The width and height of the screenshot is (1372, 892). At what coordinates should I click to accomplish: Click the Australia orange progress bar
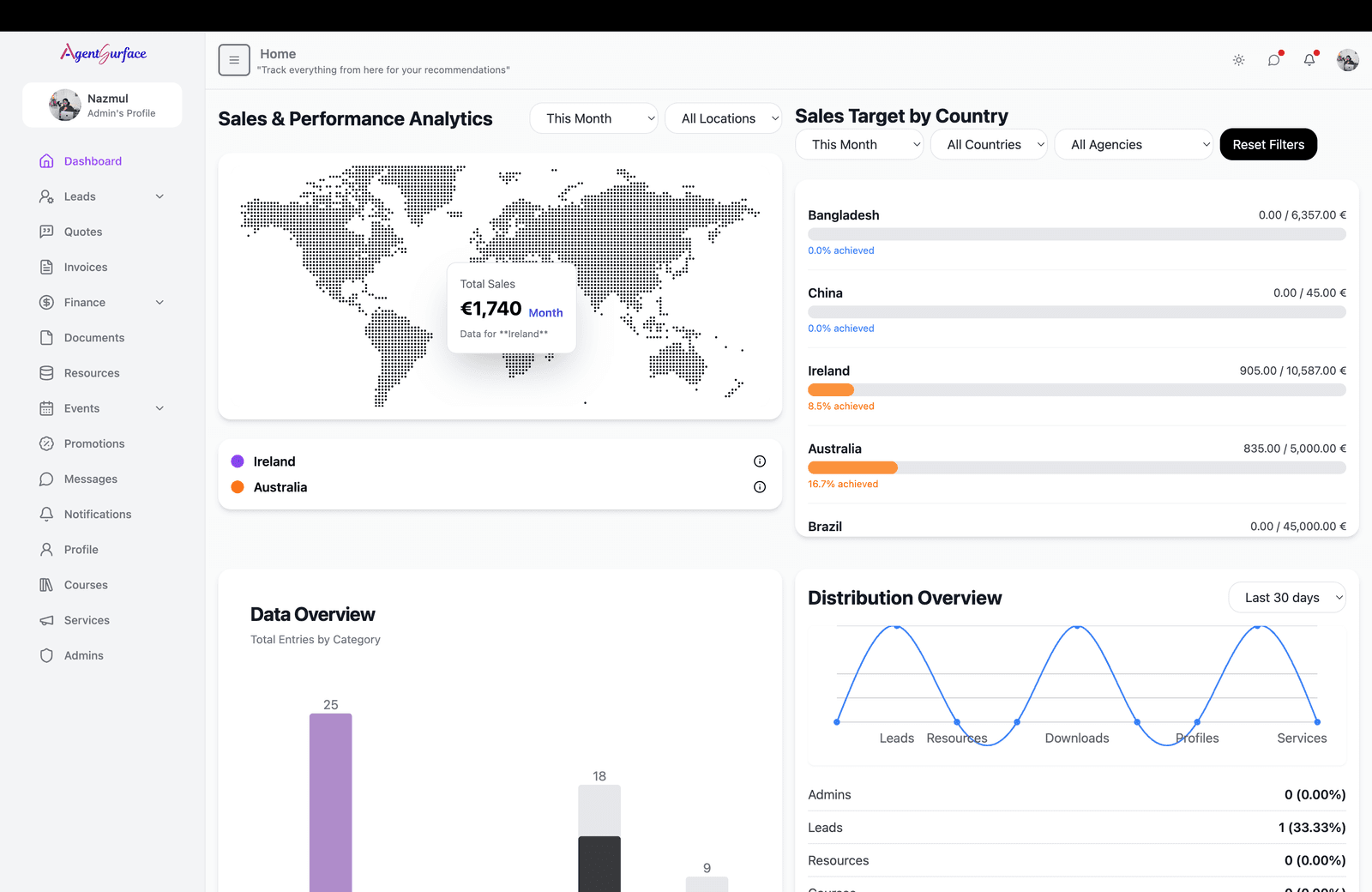click(x=852, y=468)
